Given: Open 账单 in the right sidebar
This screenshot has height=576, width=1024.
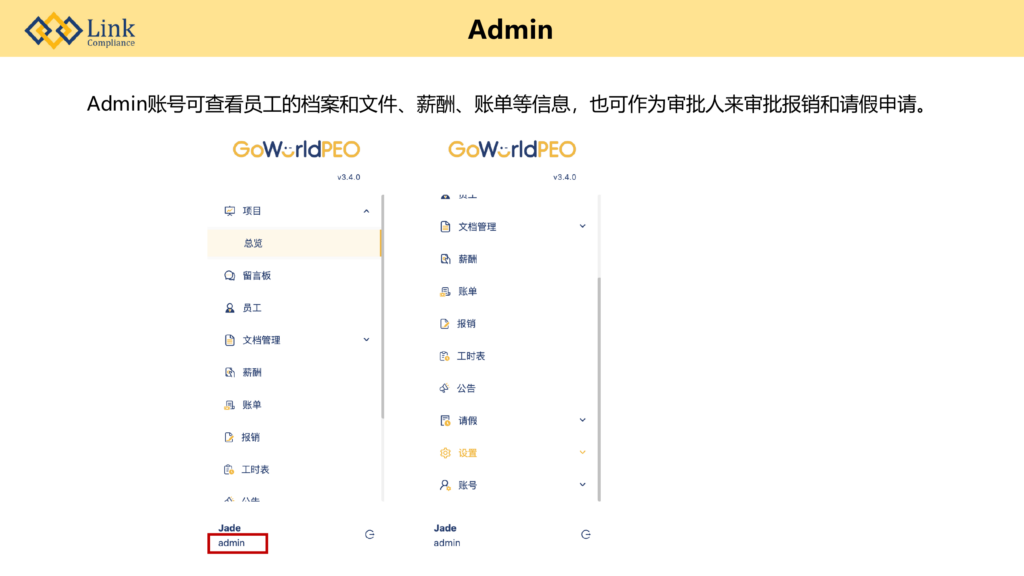Looking at the screenshot, I should click(467, 291).
